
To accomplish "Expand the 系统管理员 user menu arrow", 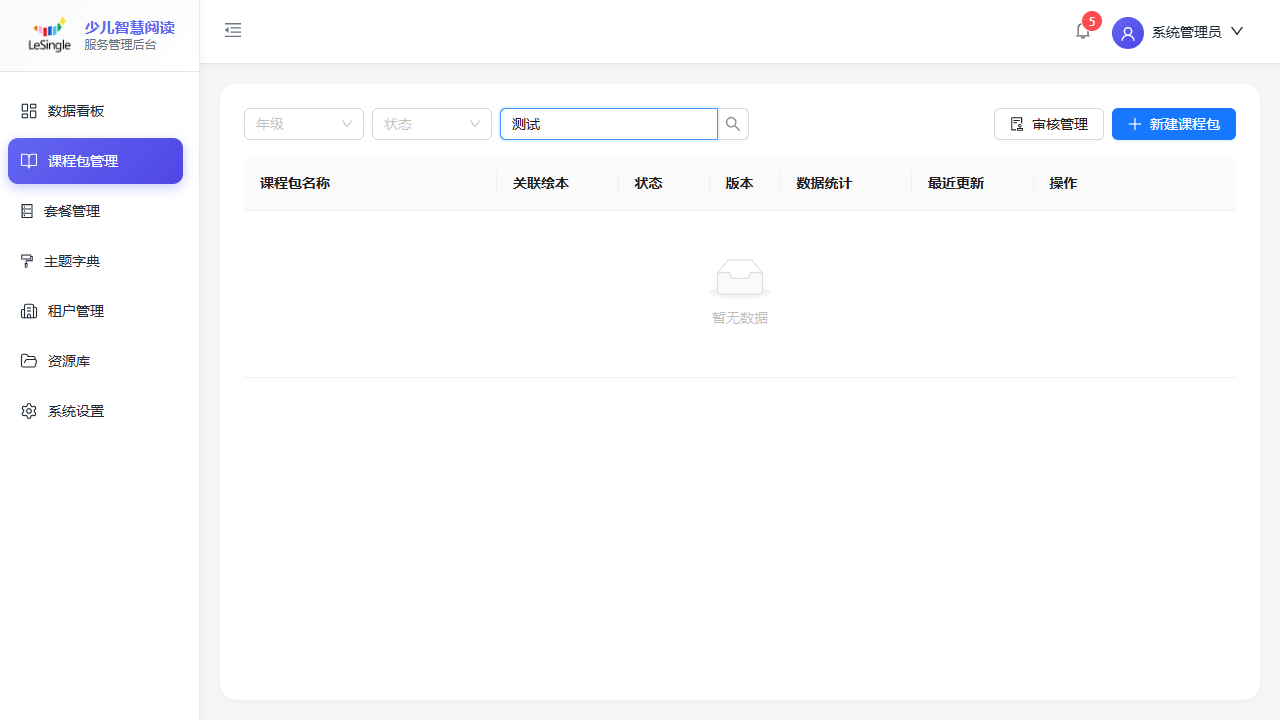I will [x=1237, y=31].
